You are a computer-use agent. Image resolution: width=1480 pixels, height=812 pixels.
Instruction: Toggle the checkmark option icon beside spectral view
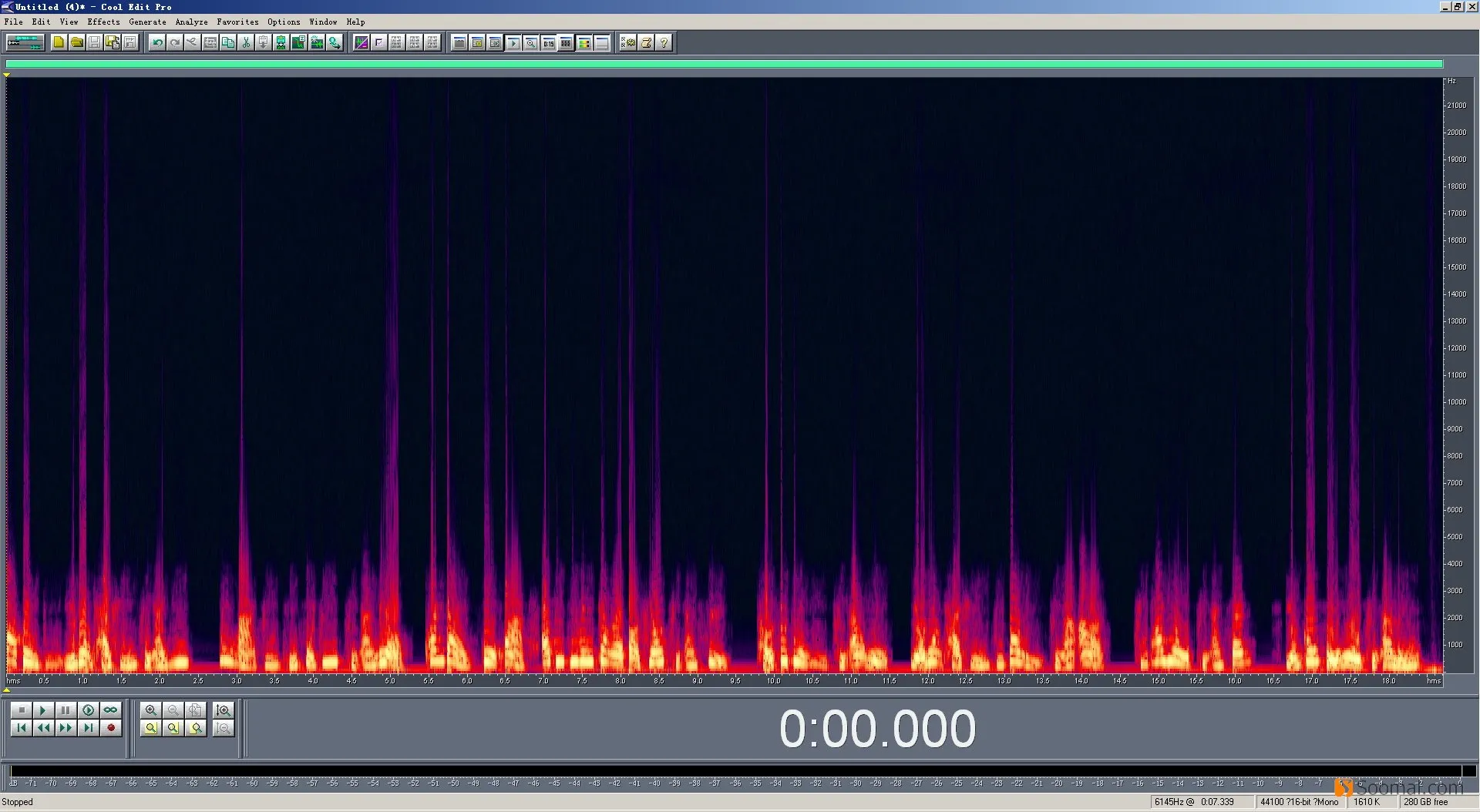click(379, 42)
